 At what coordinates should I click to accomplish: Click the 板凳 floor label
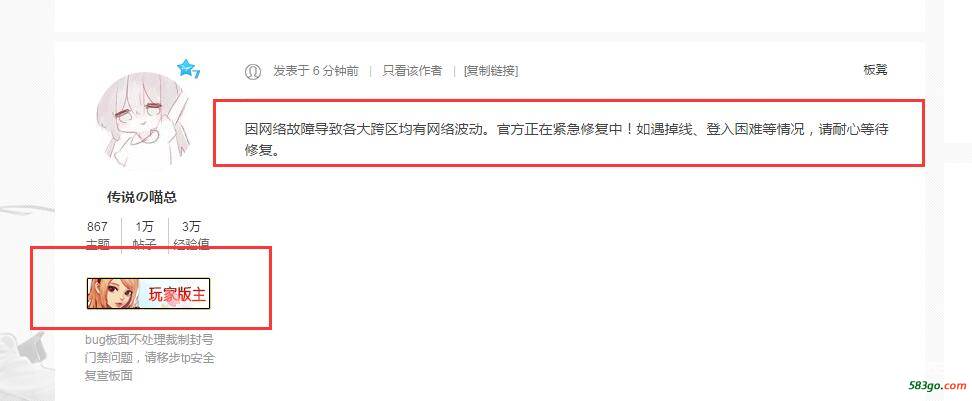coord(875,70)
